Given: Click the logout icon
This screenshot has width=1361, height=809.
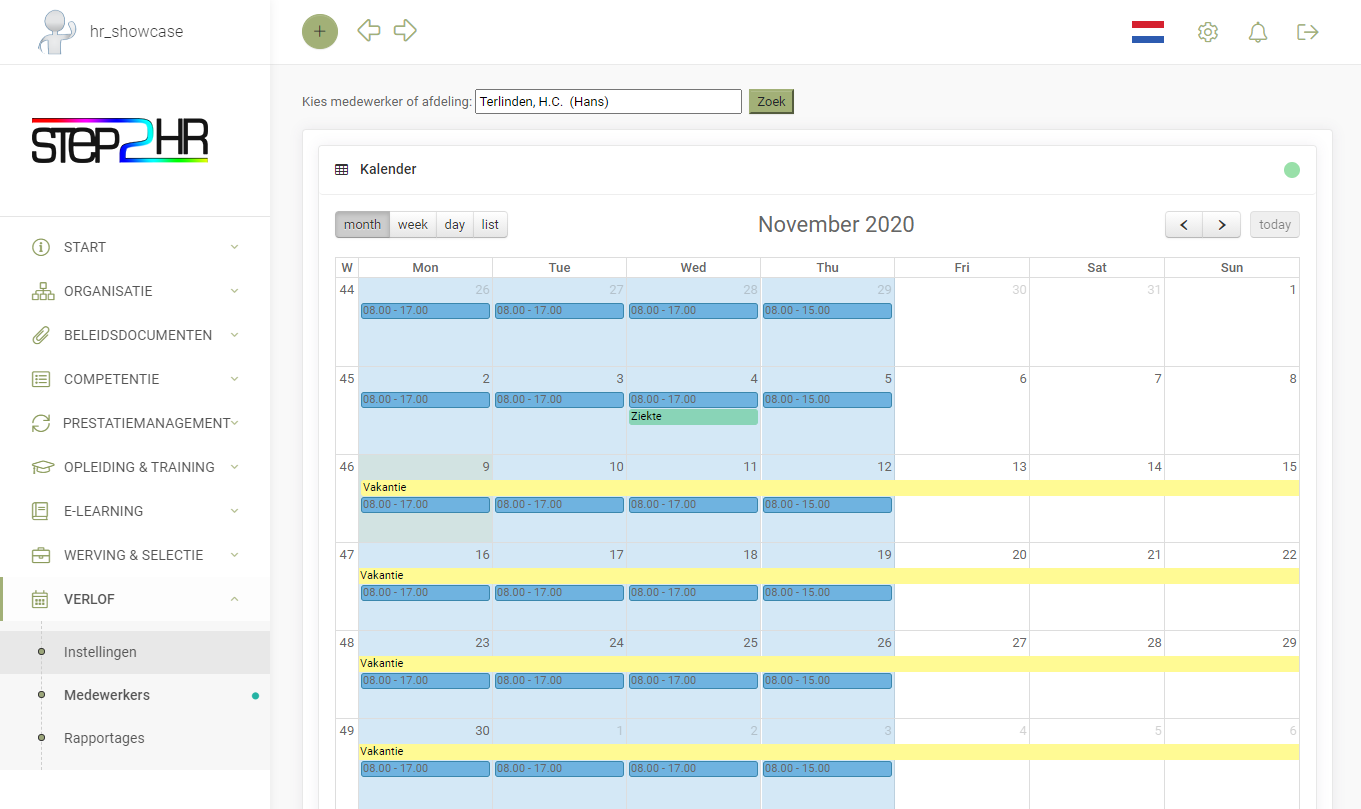Looking at the screenshot, I should point(1308,32).
